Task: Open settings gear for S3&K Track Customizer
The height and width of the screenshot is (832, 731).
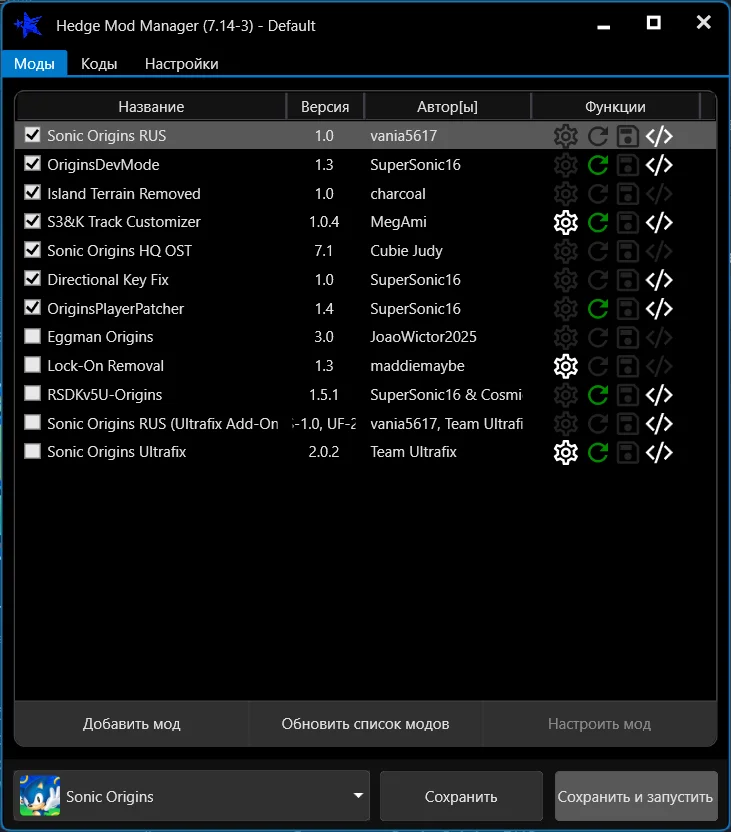Action: 565,222
